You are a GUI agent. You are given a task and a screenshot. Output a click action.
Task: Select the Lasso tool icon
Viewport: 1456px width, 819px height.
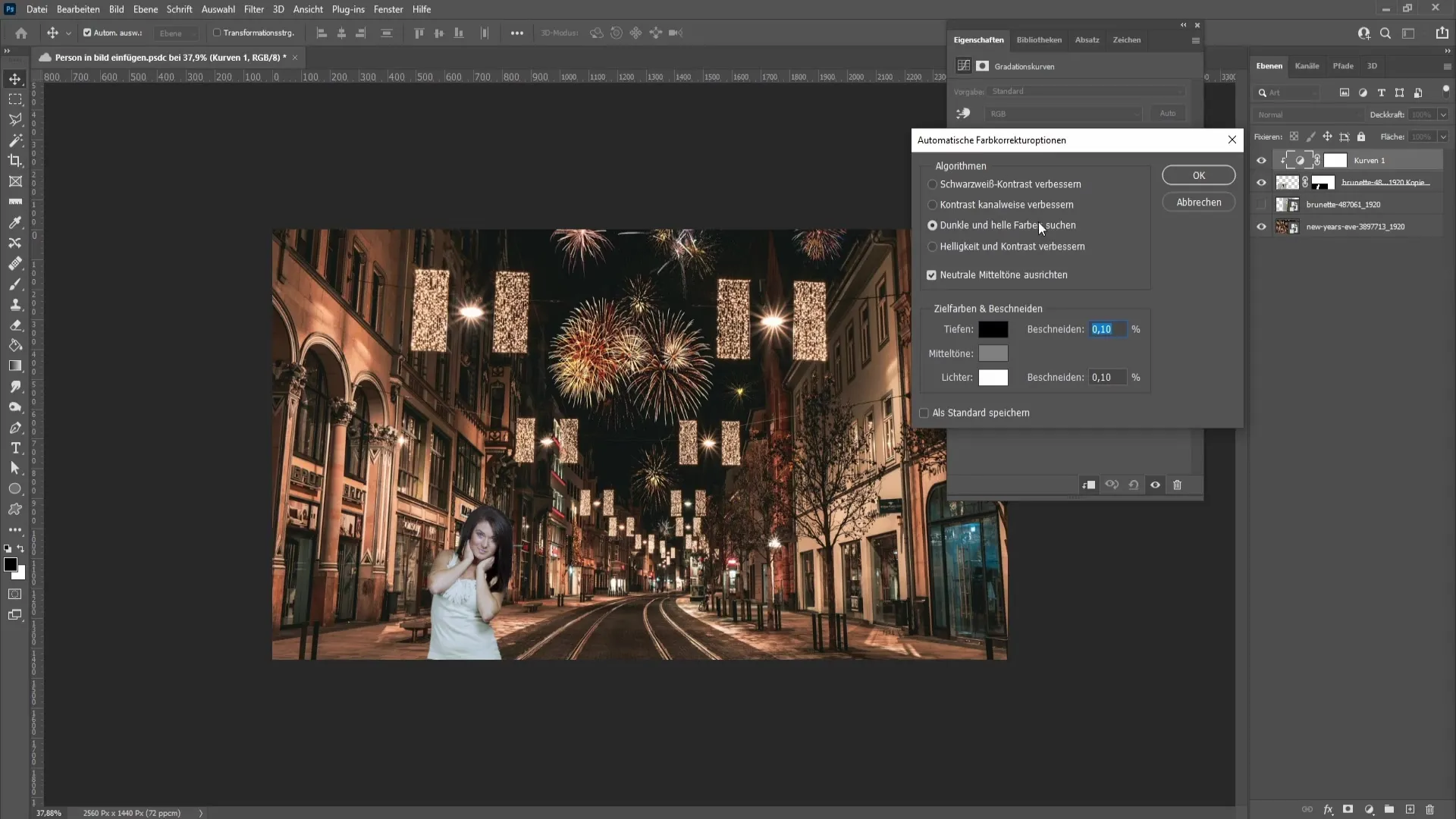pos(15,119)
